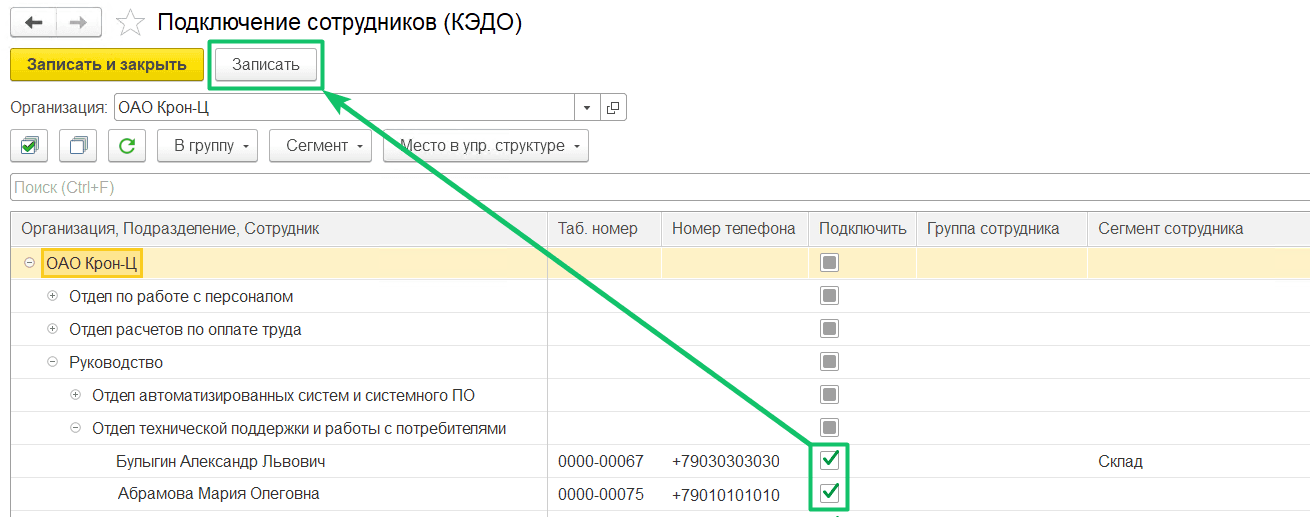This screenshot has width=1310, height=518.
Task: Refresh the employee list
Action: click(127, 146)
